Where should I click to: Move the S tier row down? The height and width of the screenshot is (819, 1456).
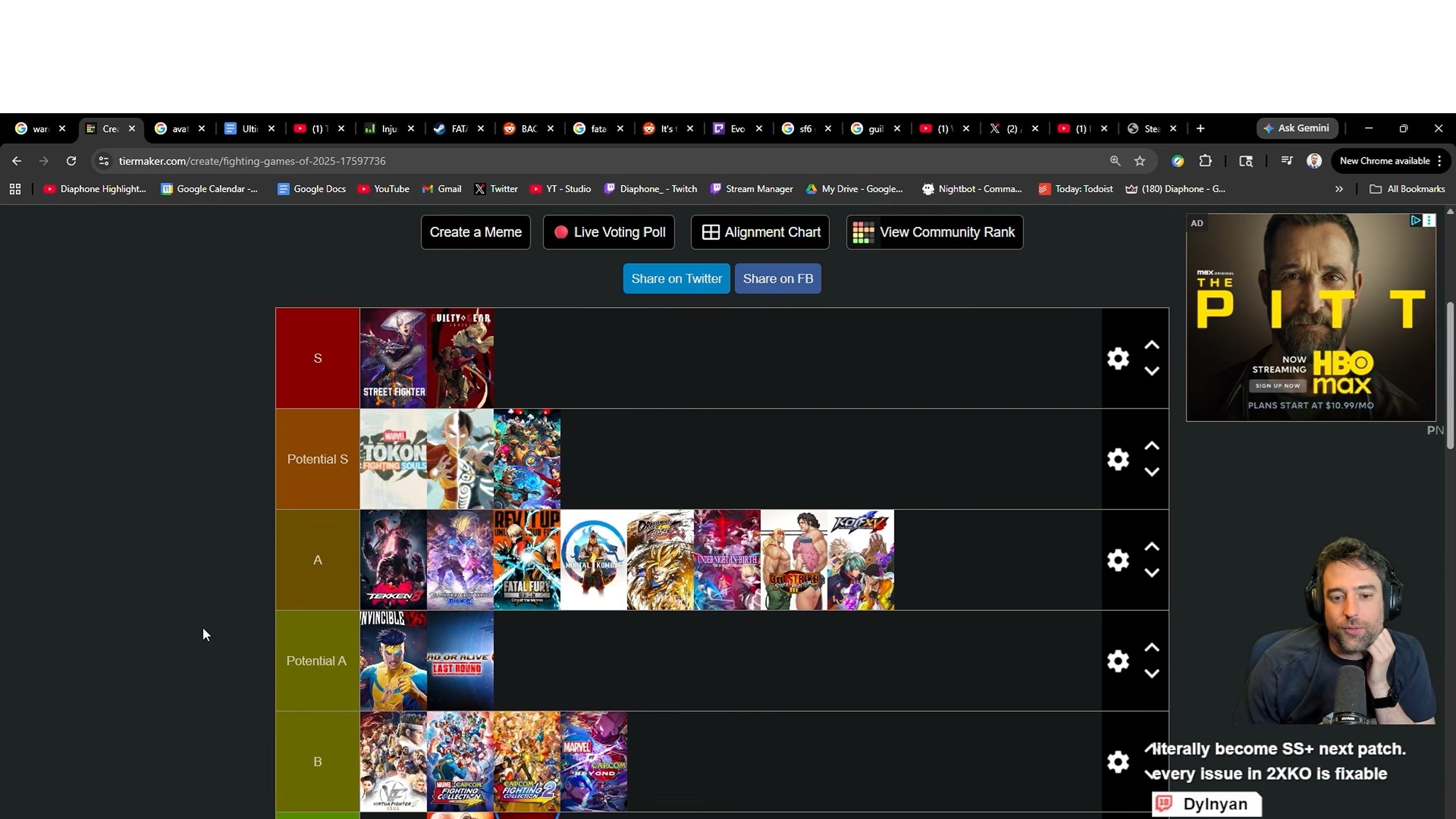1152,371
